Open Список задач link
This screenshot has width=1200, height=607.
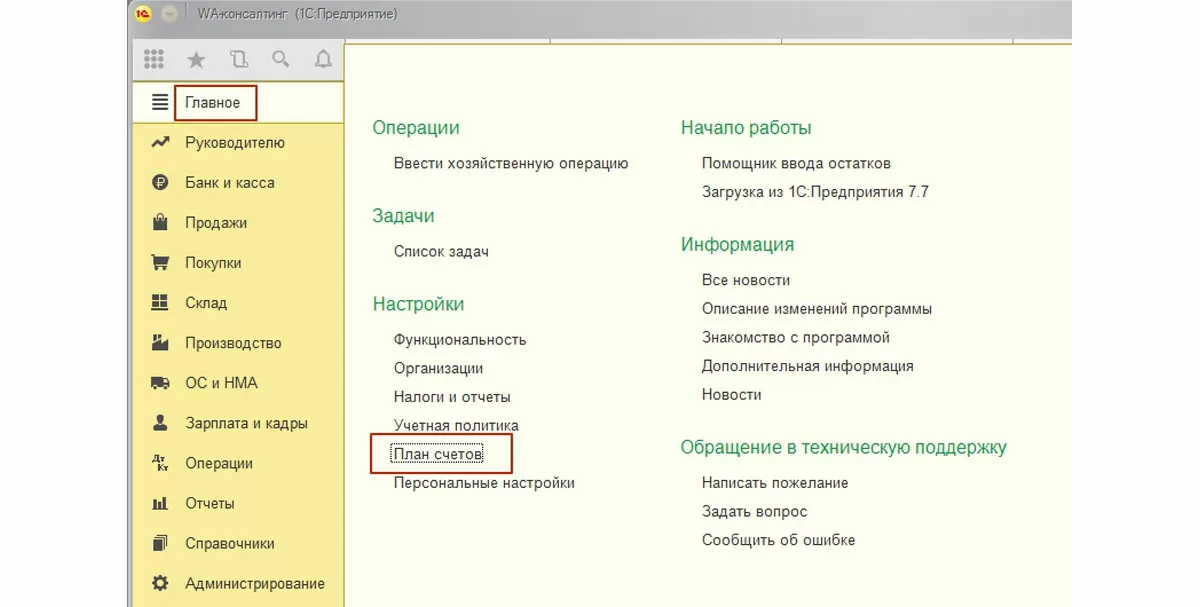(x=441, y=251)
